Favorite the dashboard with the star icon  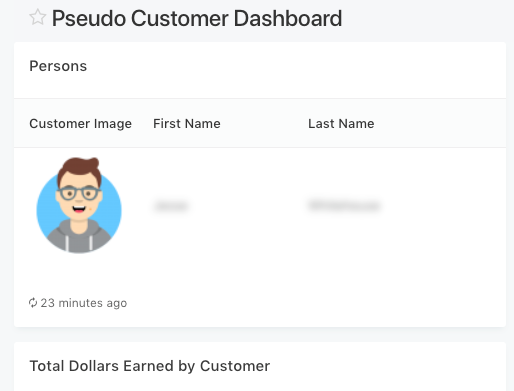37,17
